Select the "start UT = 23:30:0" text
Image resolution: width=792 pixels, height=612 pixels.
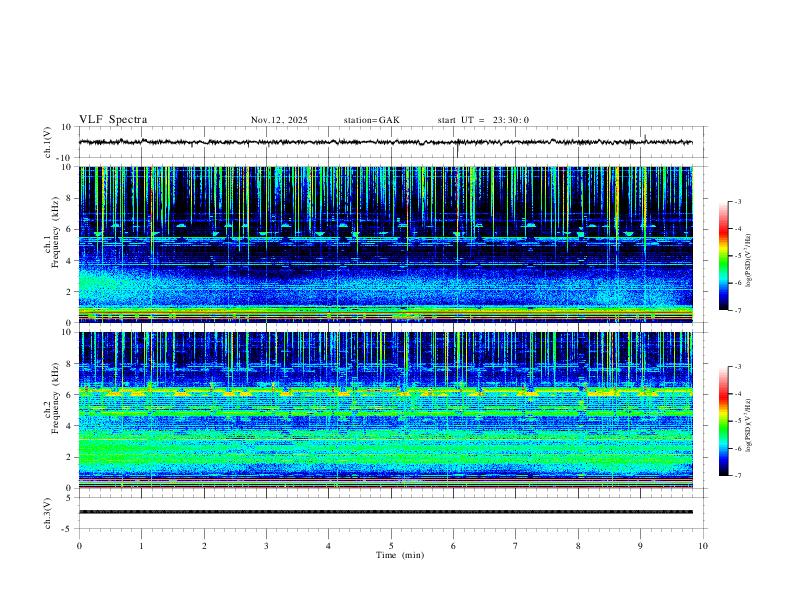tap(483, 120)
